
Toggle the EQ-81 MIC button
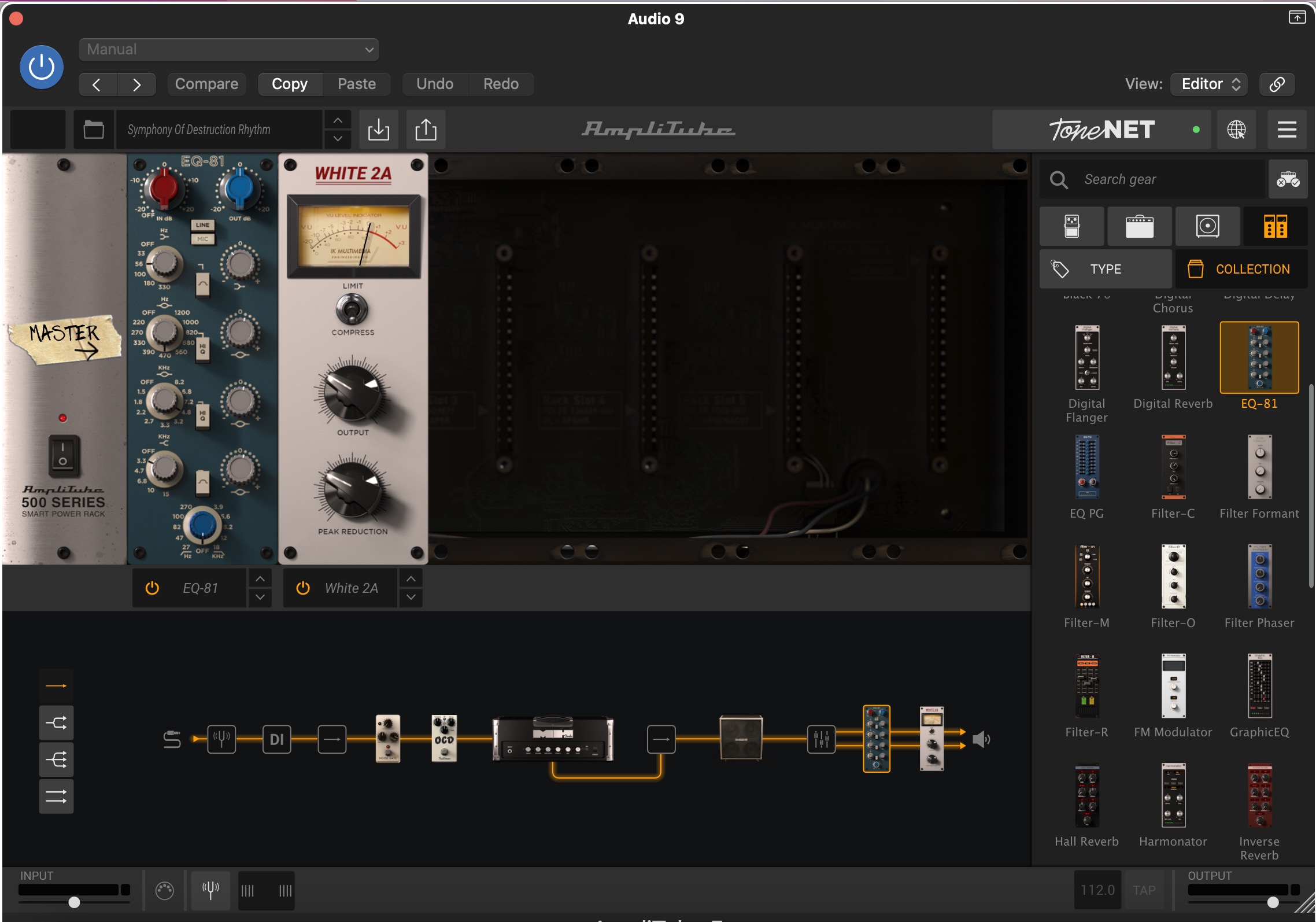pyautogui.click(x=203, y=238)
